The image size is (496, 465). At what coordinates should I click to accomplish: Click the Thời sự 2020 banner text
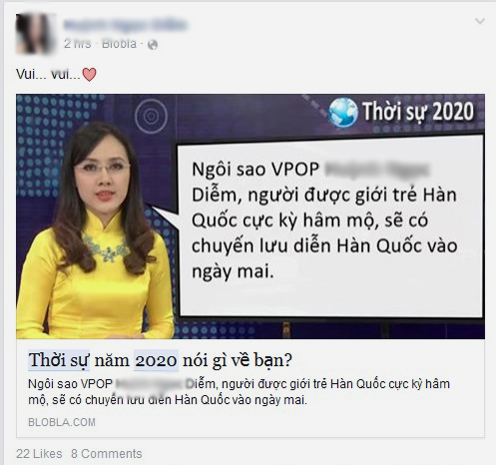tap(418, 111)
